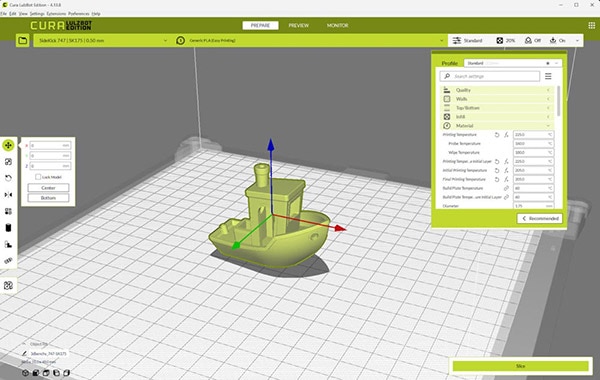Click the 20% infill summary in header

click(506, 40)
